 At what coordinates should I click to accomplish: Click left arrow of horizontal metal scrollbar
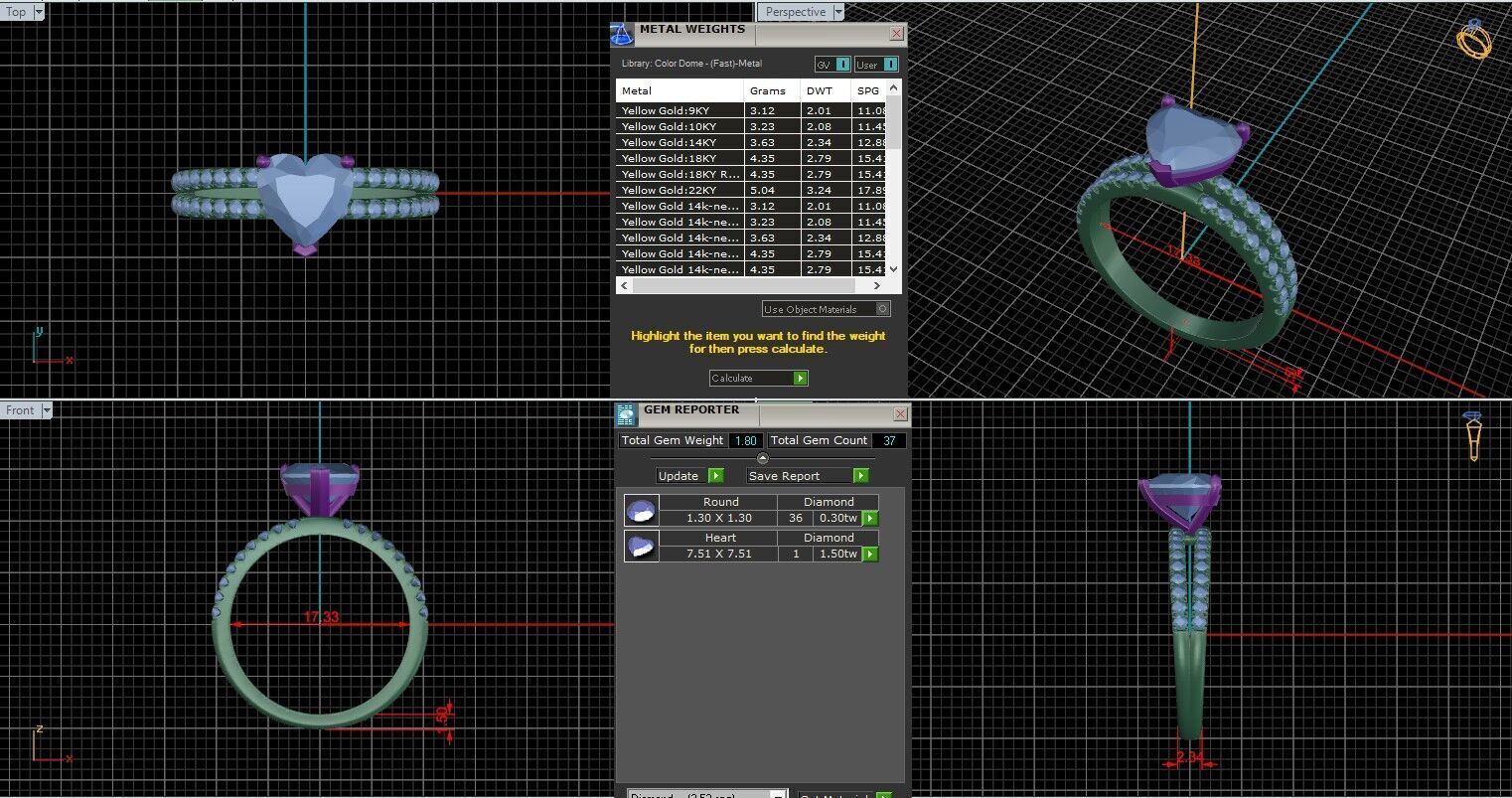coord(623,286)
